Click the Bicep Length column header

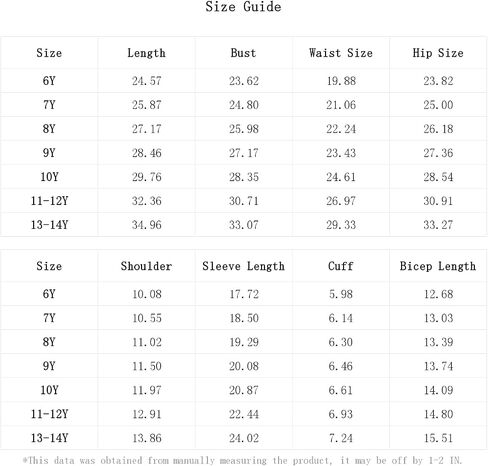point(438,266)
